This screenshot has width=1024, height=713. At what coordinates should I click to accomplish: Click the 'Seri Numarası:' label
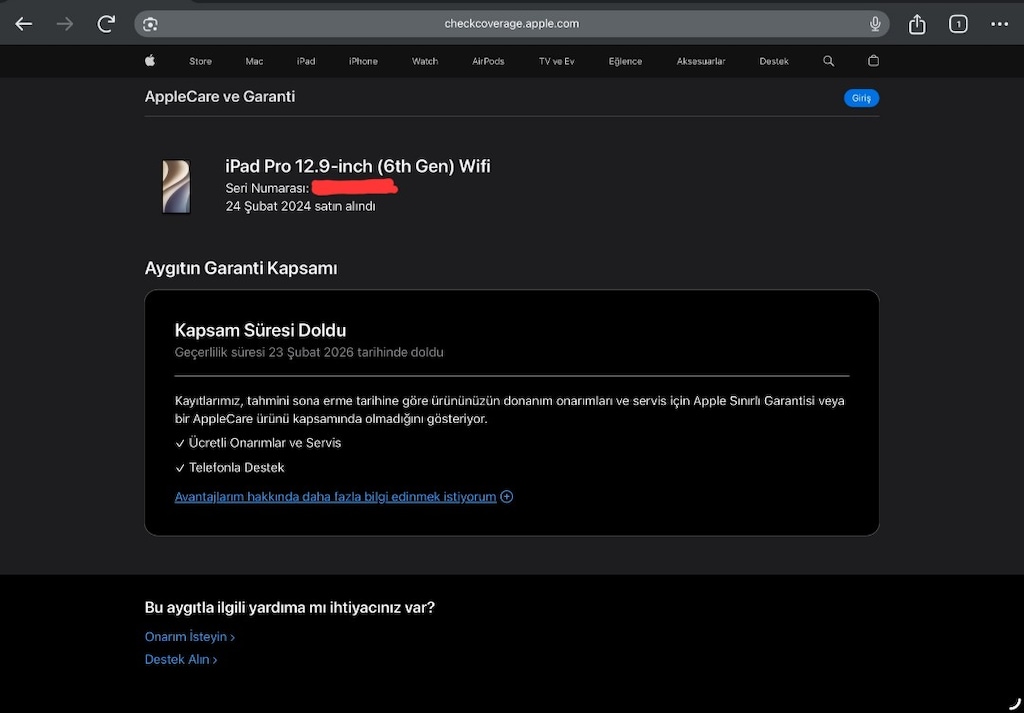pyautogui.click(x=267, y=189)
